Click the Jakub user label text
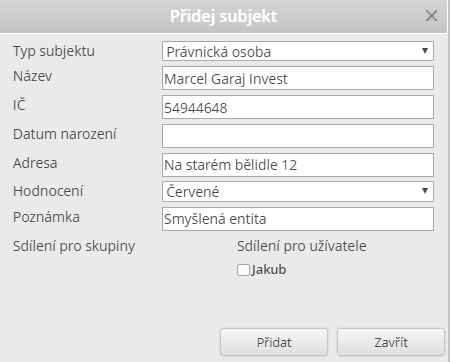This screenshot has width=450, height=362. 269,270
